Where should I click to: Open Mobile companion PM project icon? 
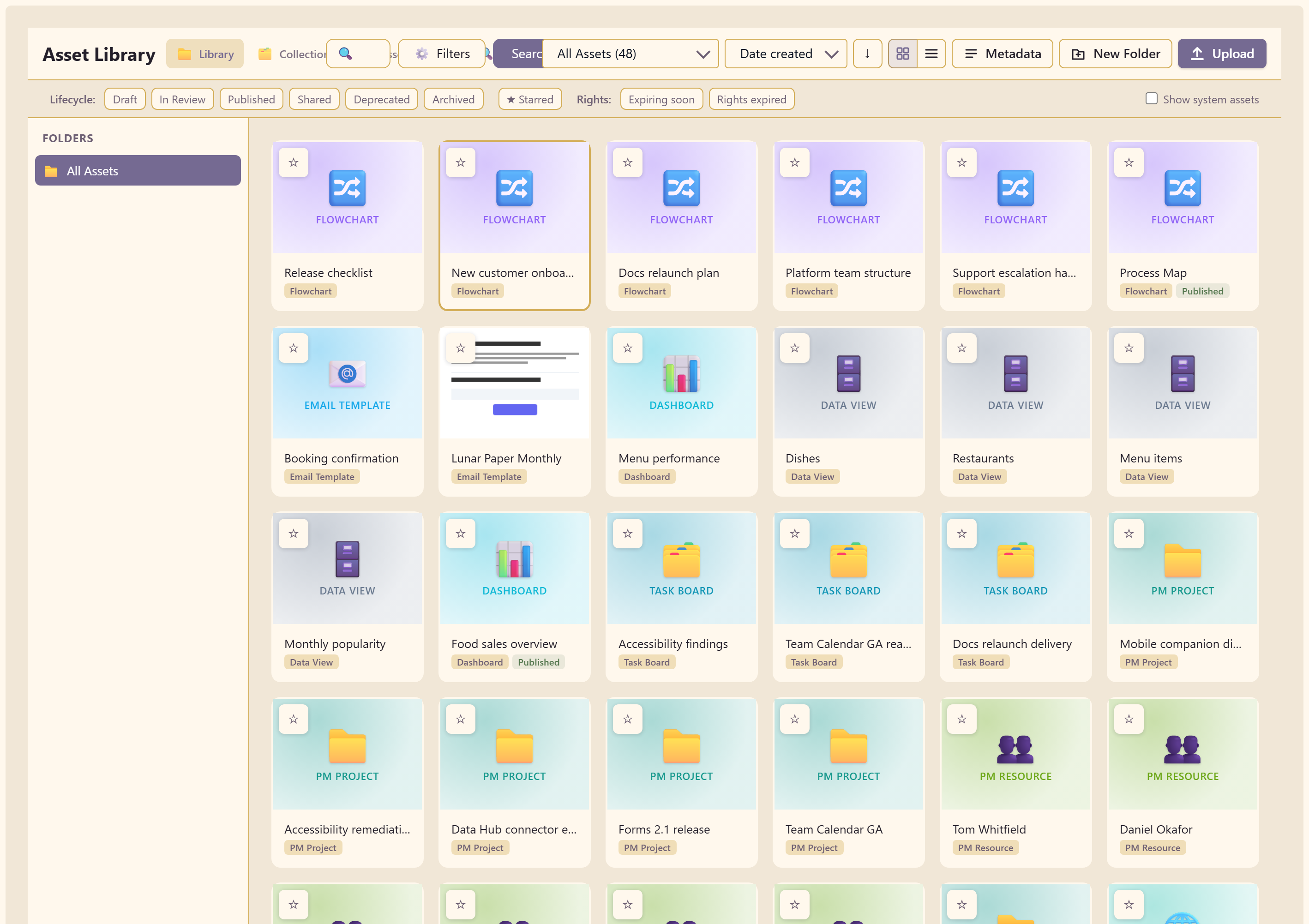[1182, 559]
